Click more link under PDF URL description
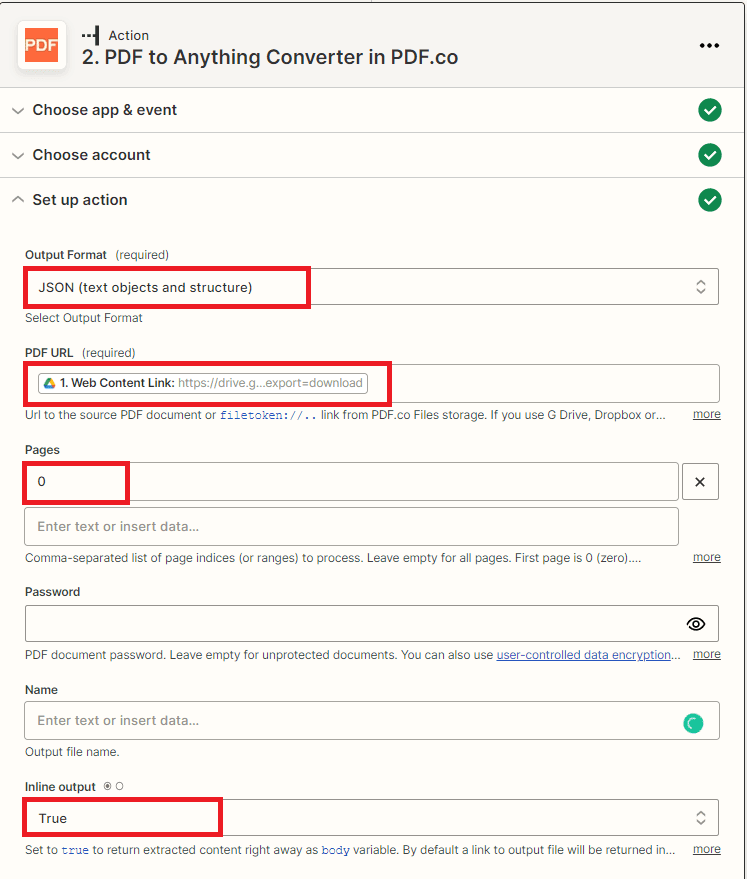Viewport: 747px width, 879px height. [x=706, y=414]
